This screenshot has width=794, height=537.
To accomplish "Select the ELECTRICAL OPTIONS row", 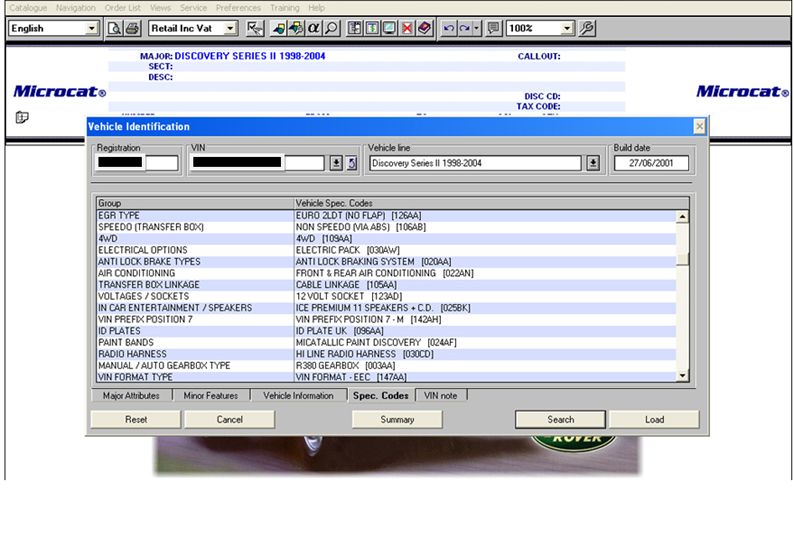I will 386,250.
